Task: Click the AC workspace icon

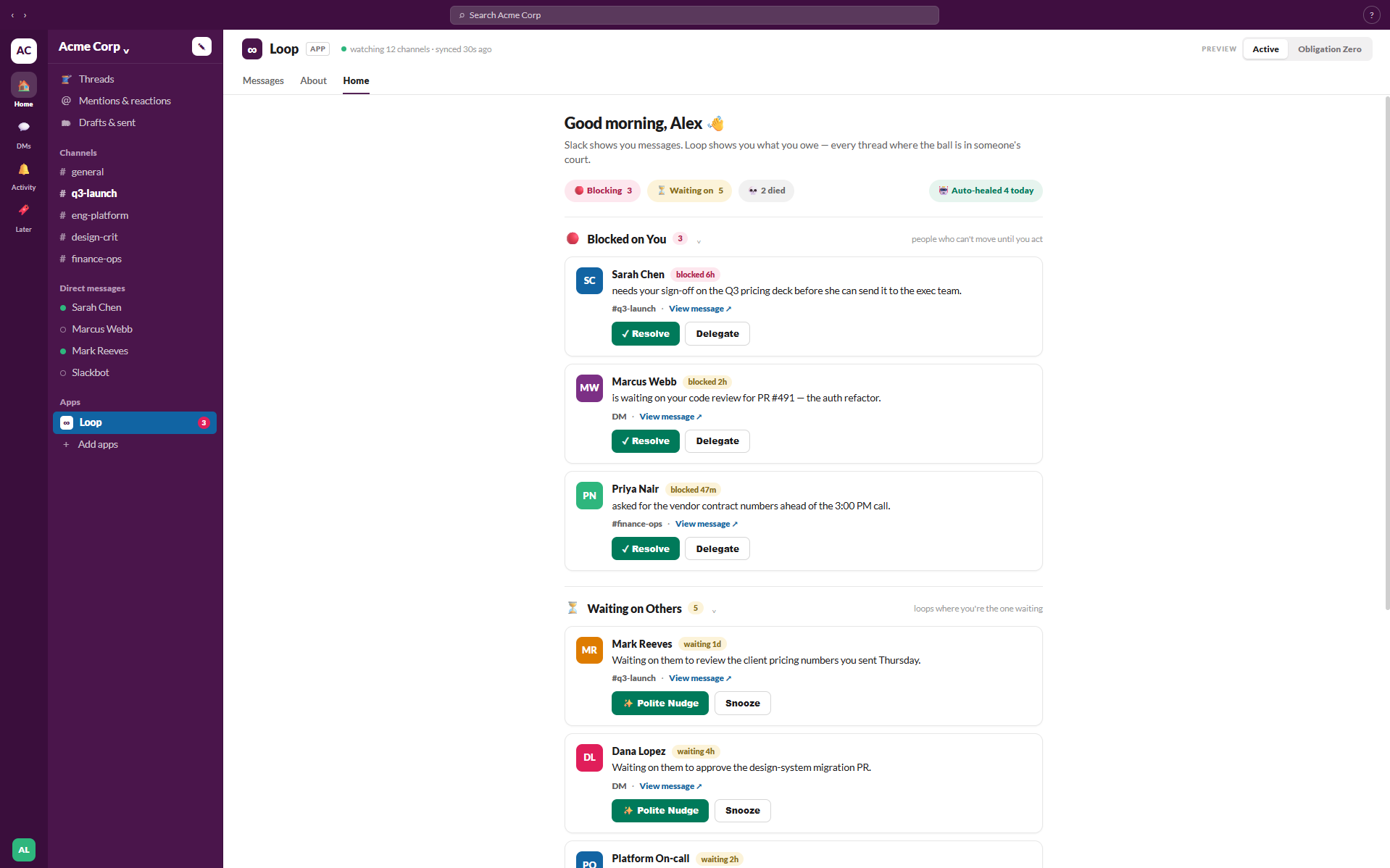Action: point(24,50)
